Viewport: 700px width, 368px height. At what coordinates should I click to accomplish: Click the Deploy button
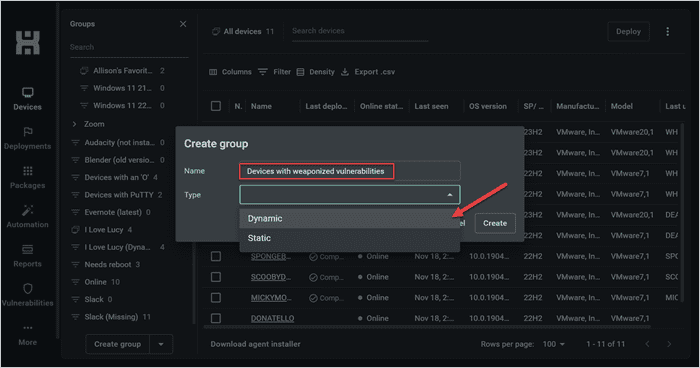click(x=628, y=32)
